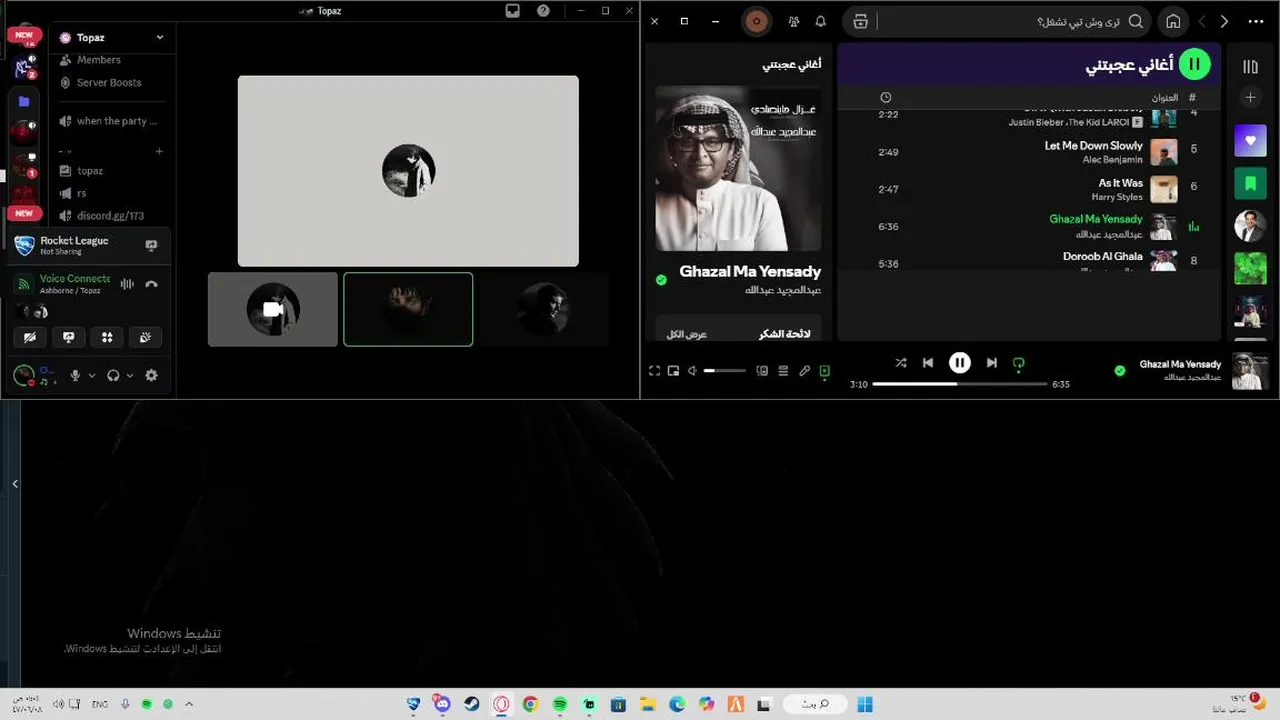Click Voice Connected status text

point(75,278)
